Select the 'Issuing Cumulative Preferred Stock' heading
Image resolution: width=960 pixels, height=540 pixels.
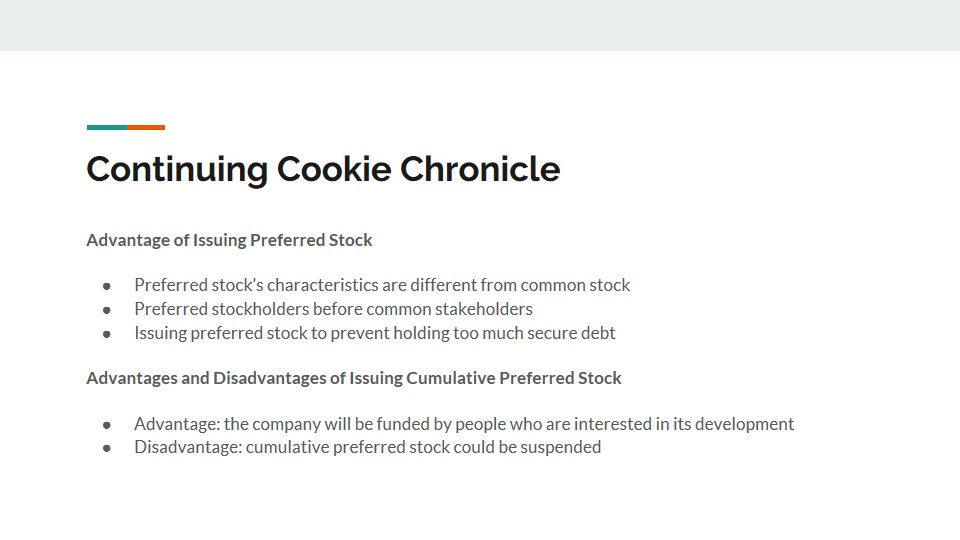pos(354,378)
